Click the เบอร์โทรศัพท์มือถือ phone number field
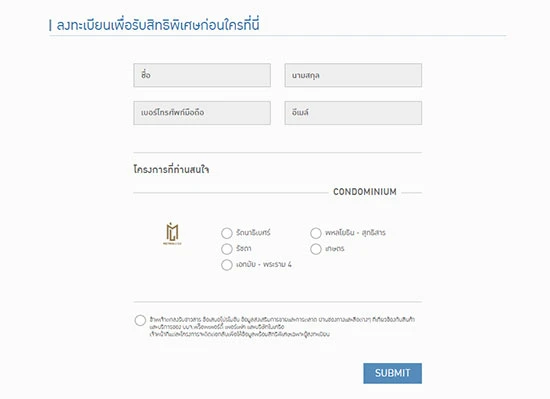 click(x=202, y=113)
